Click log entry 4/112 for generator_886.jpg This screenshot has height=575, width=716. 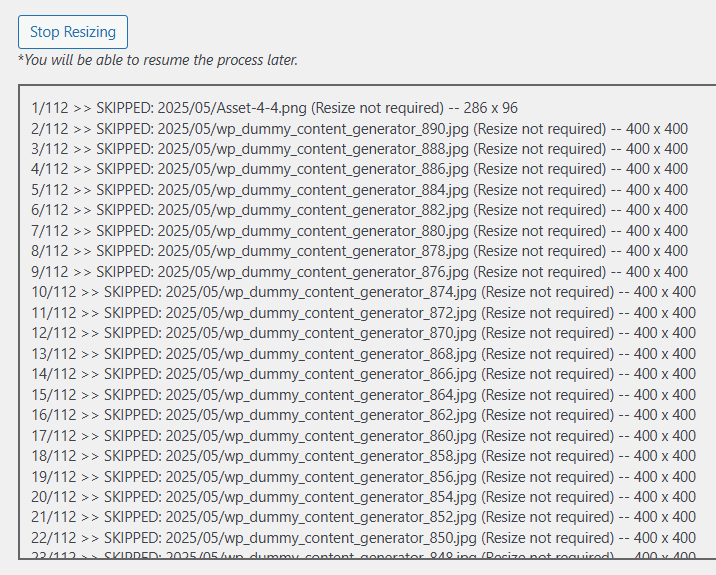358,169
